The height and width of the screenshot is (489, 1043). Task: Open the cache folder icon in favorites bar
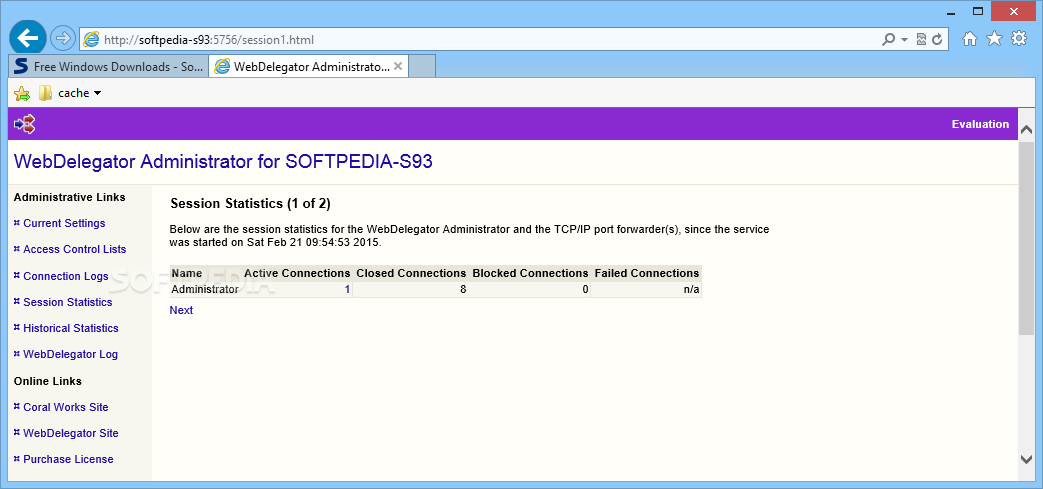45,93
